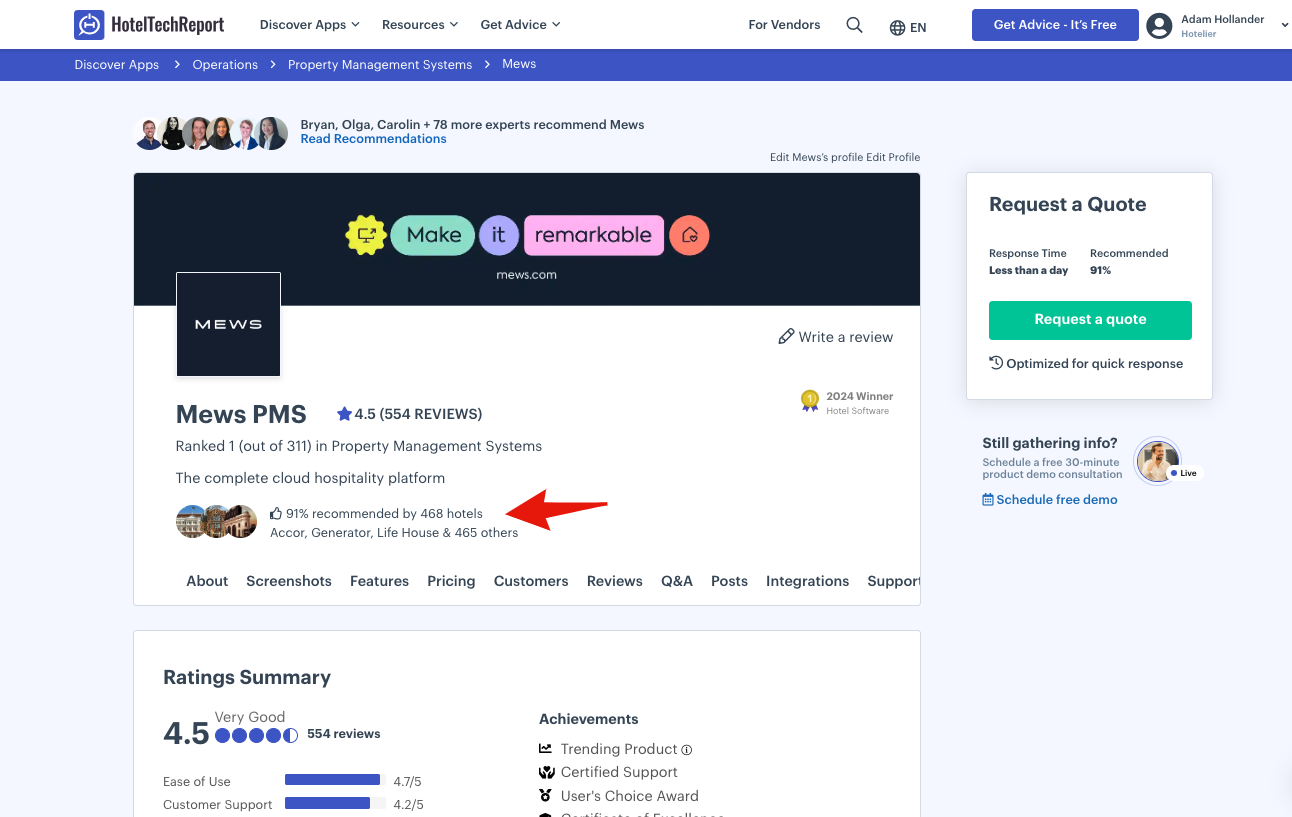Go to Operations breadcrumb
The width and height of the screenshot is (1292, 817).
tap(225, 64)
